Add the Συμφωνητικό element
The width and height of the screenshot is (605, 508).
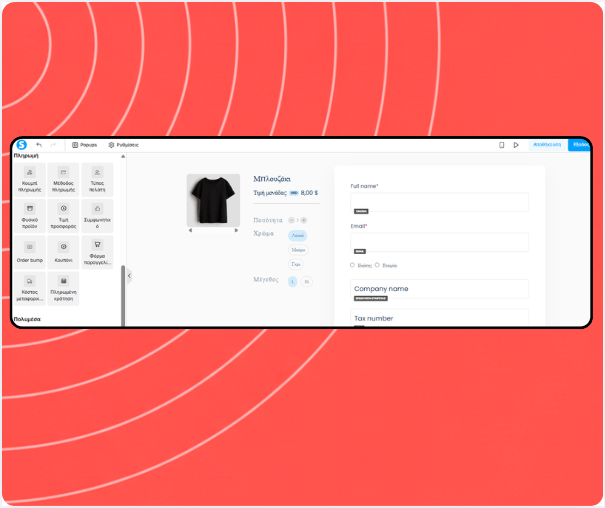[97, 216]
